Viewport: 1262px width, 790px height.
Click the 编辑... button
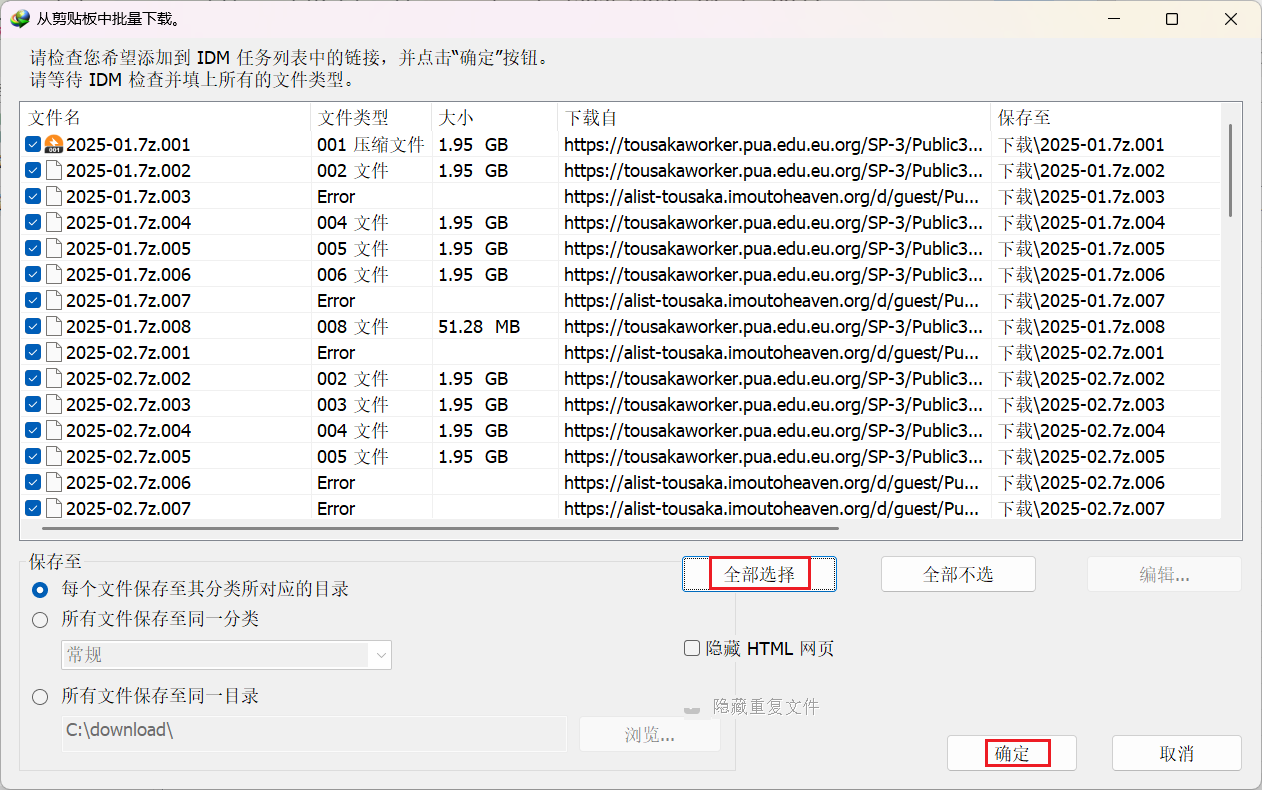[1165, 574]
